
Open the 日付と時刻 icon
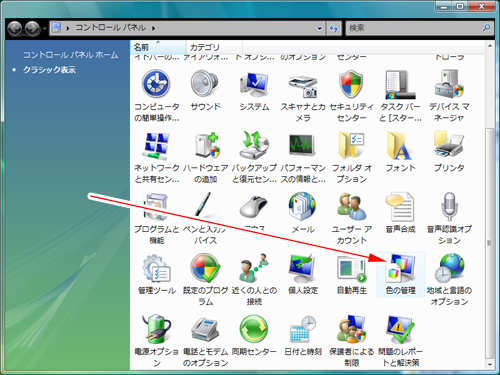(303, 329)
